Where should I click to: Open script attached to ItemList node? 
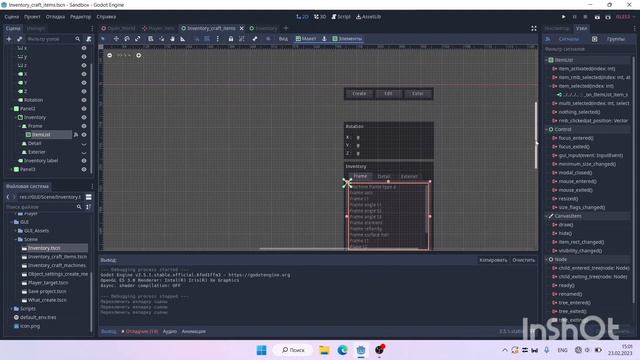pos(76,135)
